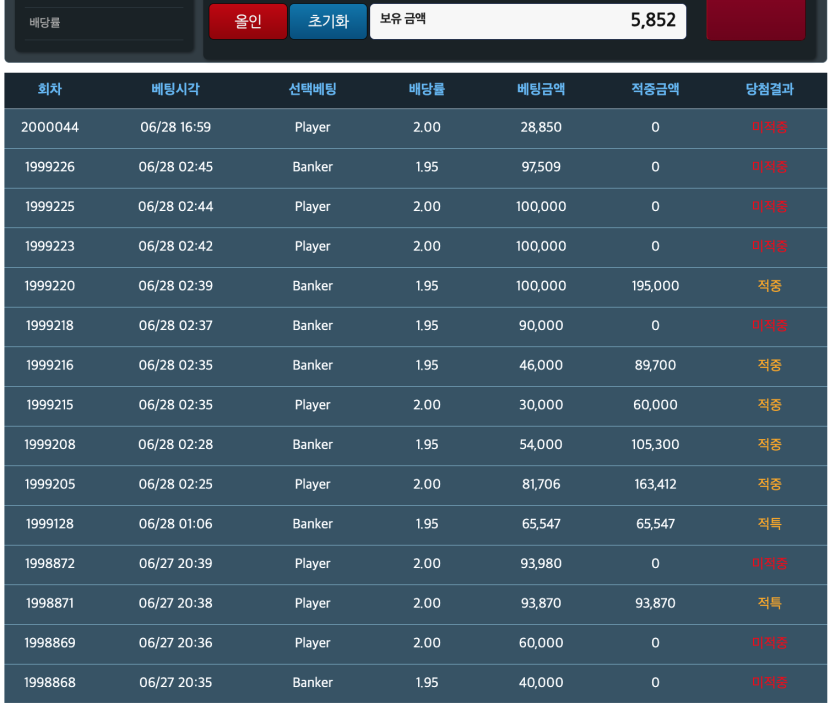The height and width of the screenshot is (703, 835).
Task: Click Banker selection in round 1999226 row
Action: pos(313,167)
